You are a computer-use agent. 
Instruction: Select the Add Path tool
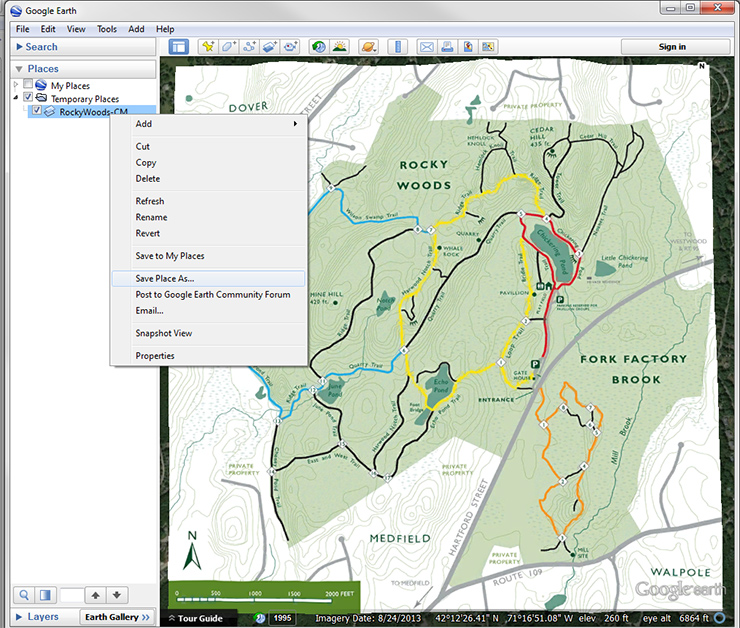click(x=250, y=47)
